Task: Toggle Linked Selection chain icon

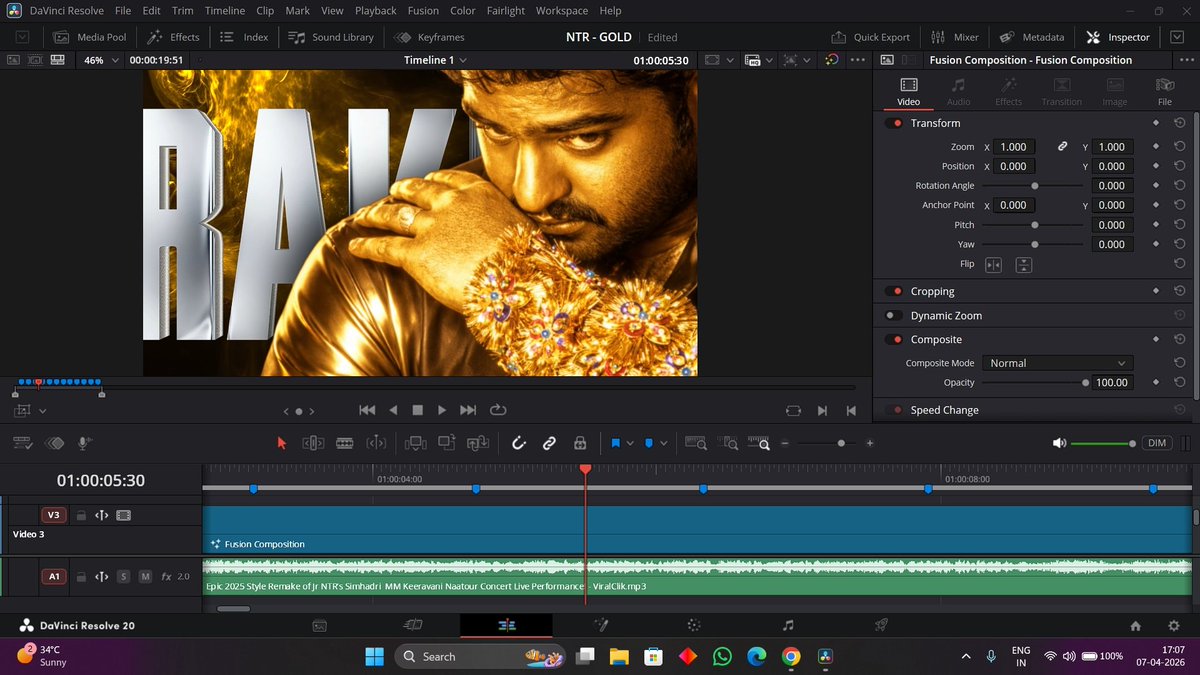Action: 549,443
